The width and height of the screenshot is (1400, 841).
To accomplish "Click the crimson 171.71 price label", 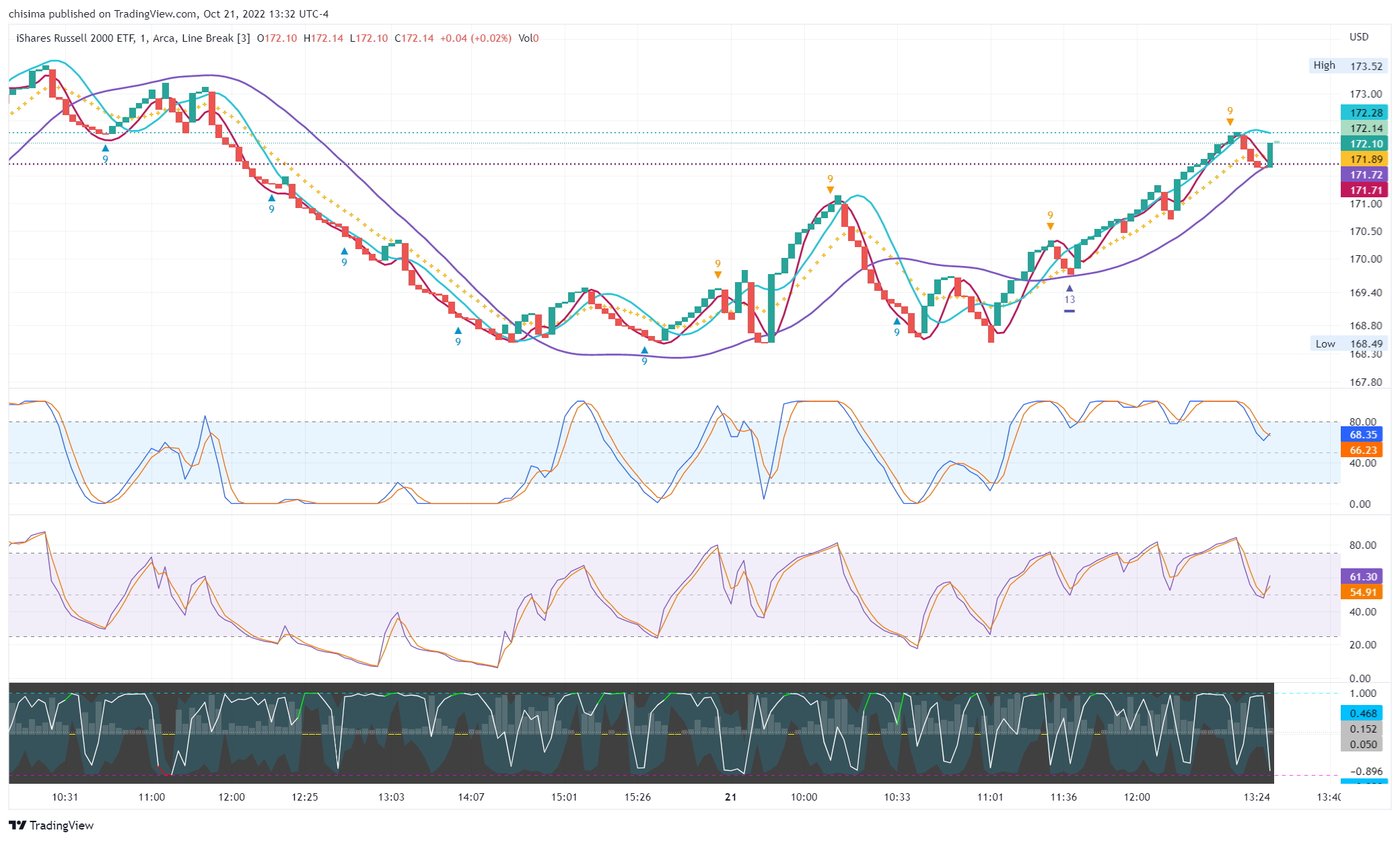I will [1364, 190].
